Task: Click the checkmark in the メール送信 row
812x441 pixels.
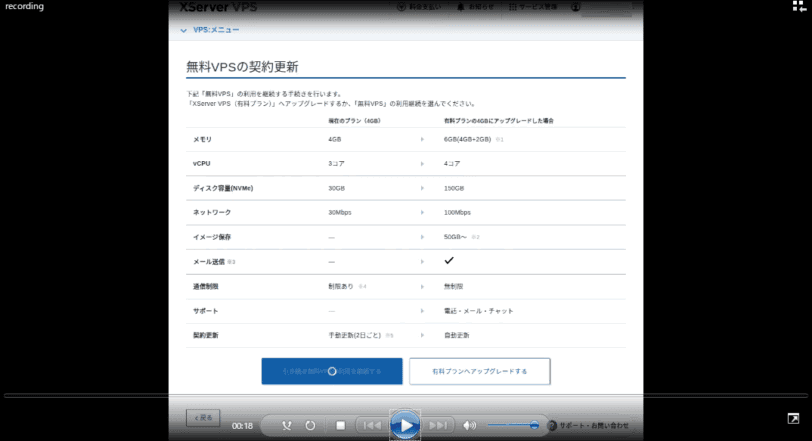Action: pos(449,260)
